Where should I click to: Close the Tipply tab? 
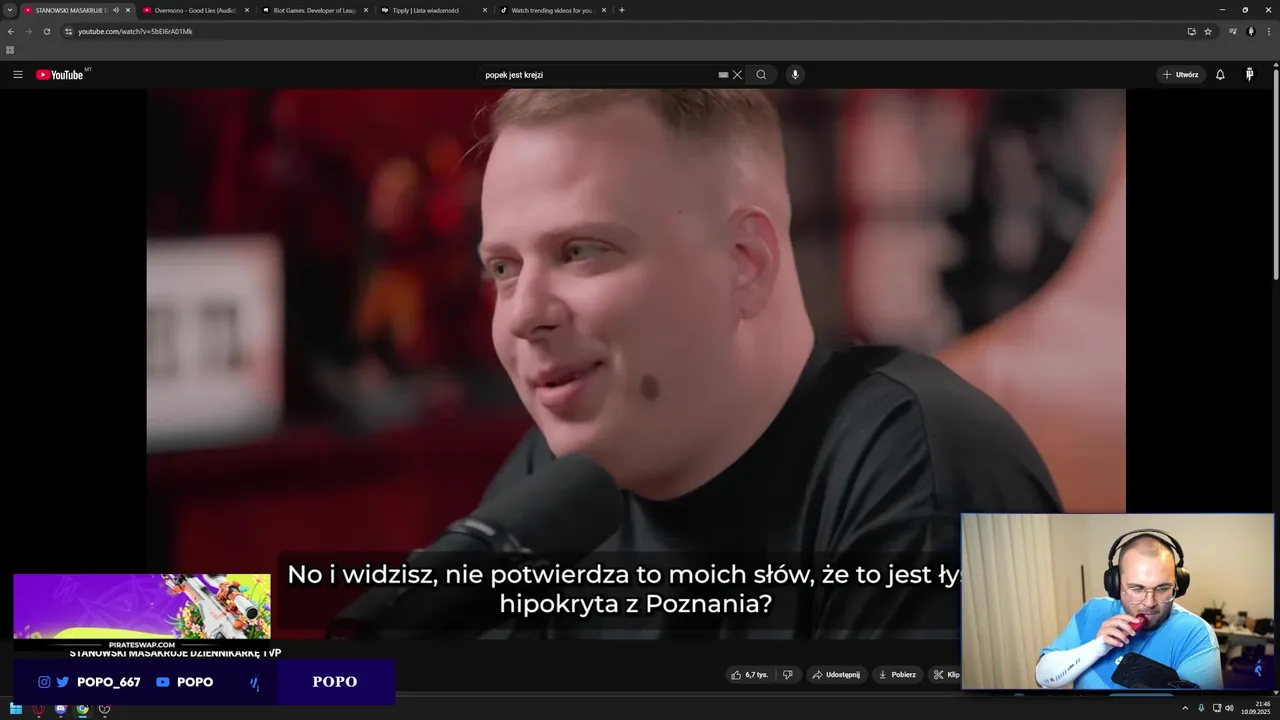[485, 10]
